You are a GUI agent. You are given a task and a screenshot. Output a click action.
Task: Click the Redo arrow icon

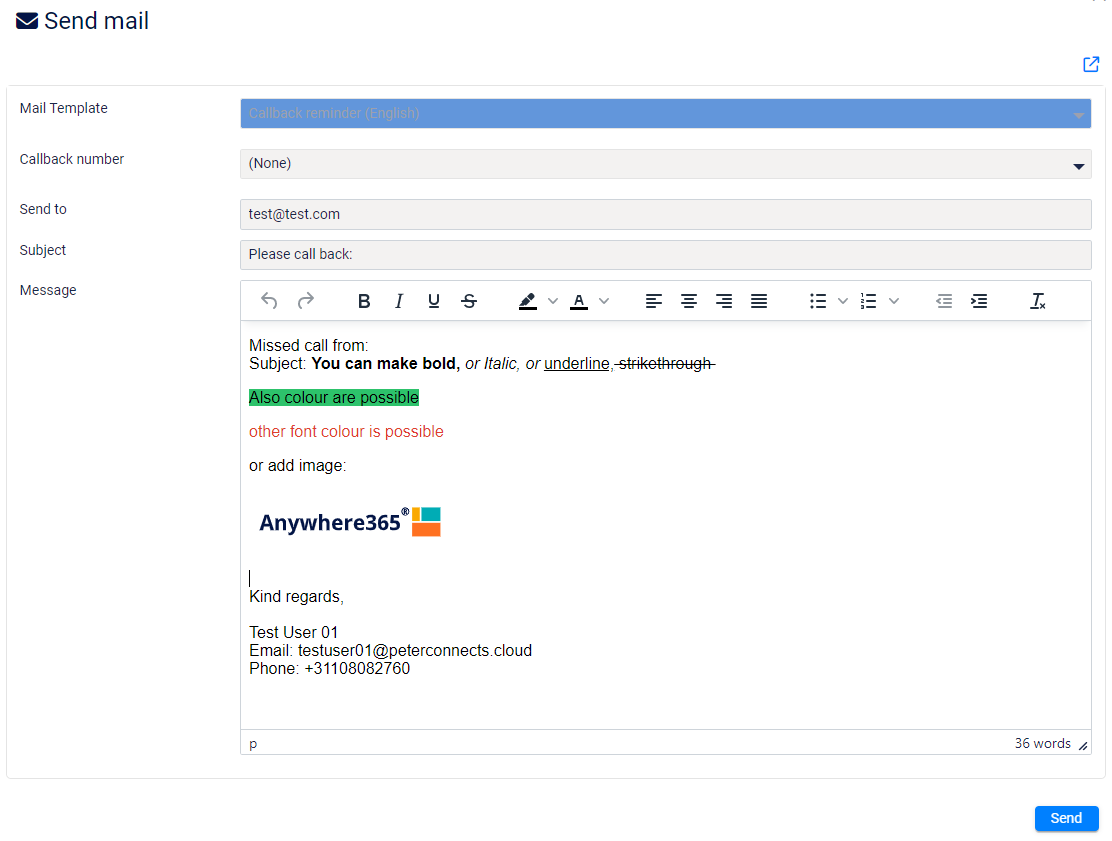coord(306,301)
